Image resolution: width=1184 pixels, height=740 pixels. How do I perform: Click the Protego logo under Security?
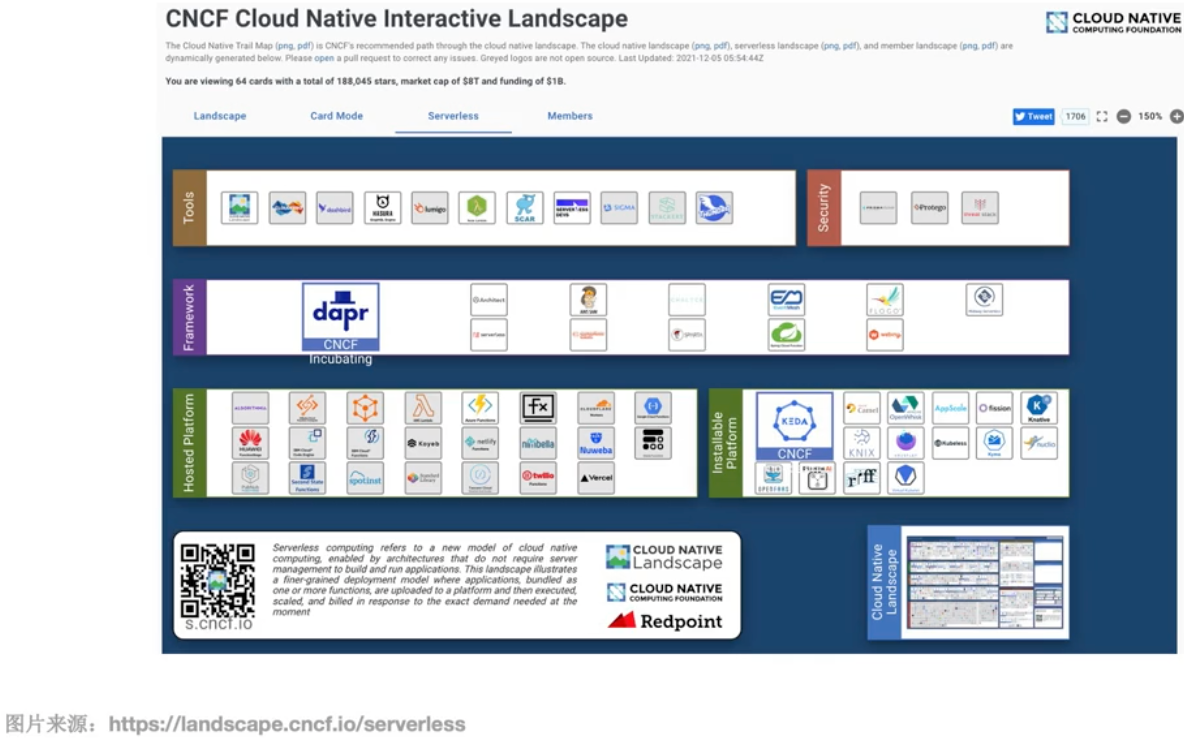click(930, 208)
